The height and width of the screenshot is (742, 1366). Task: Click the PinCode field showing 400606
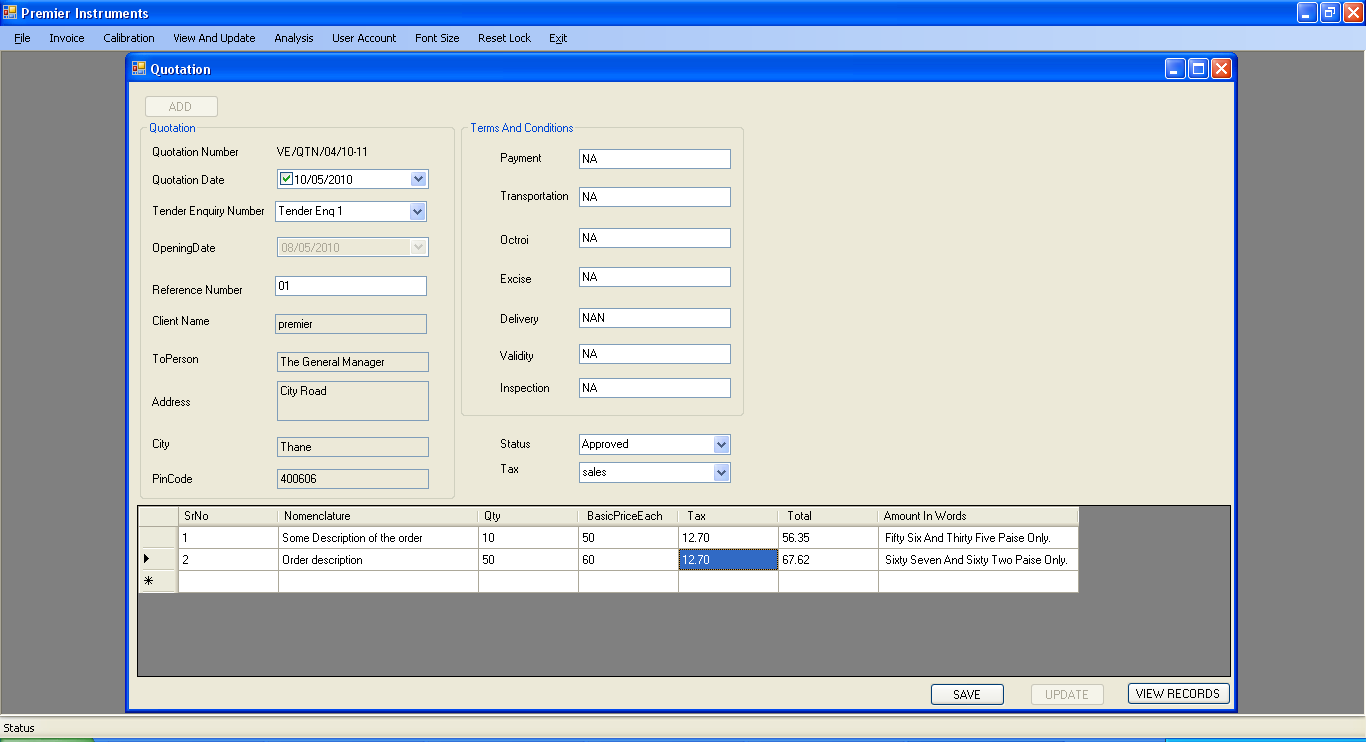(x=352, y=479)
